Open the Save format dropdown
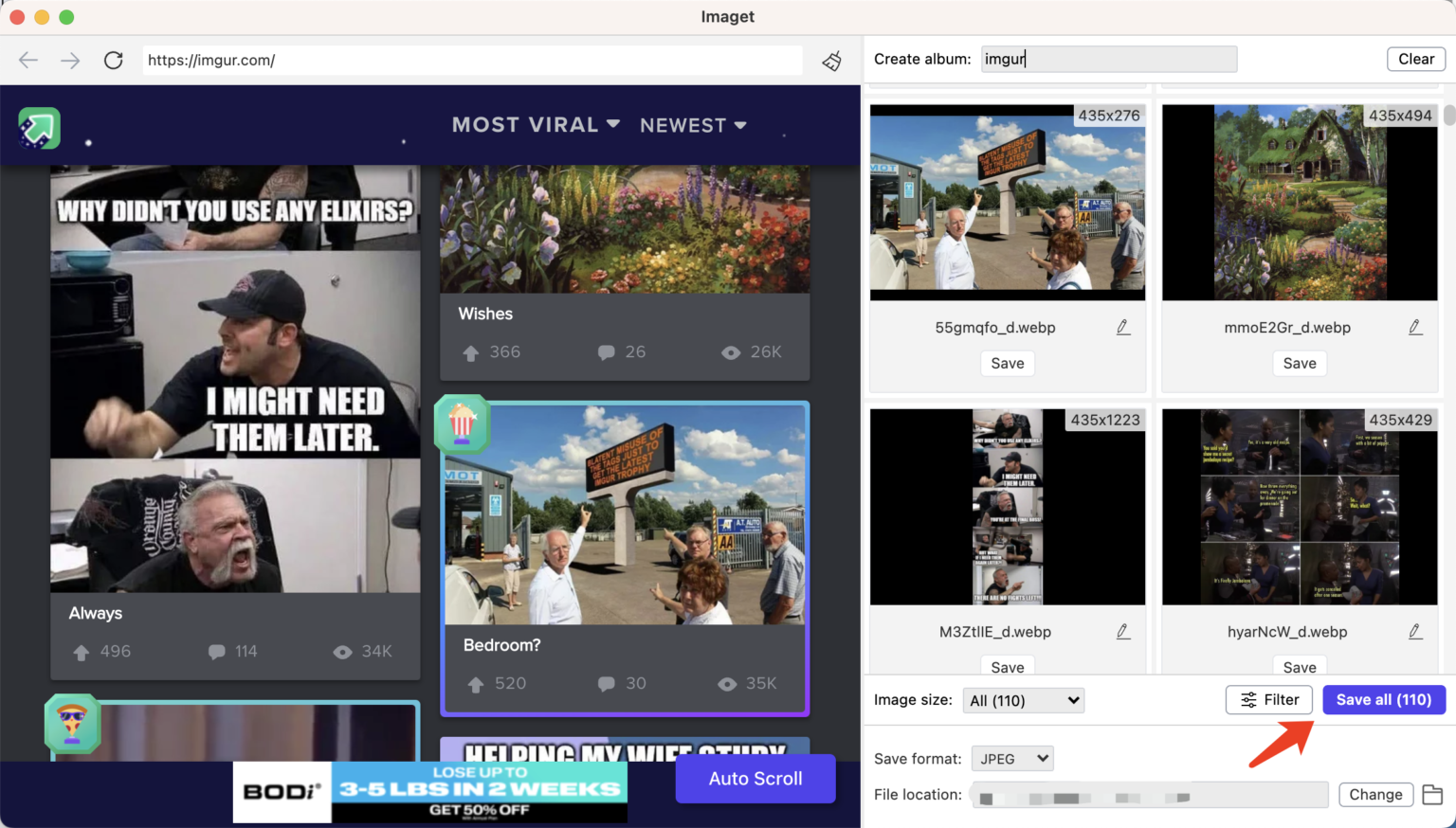This screenshot has width=1456, height=828. click(1012, 758)
